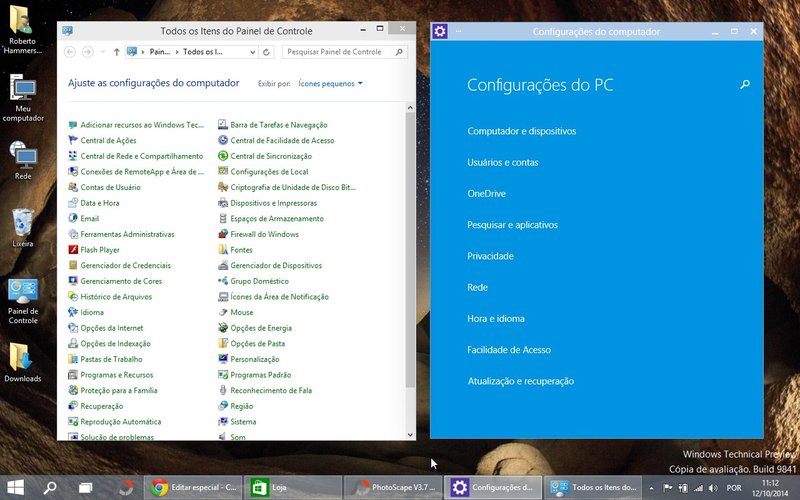Click the taskbar search magnifier

(49, 488)
